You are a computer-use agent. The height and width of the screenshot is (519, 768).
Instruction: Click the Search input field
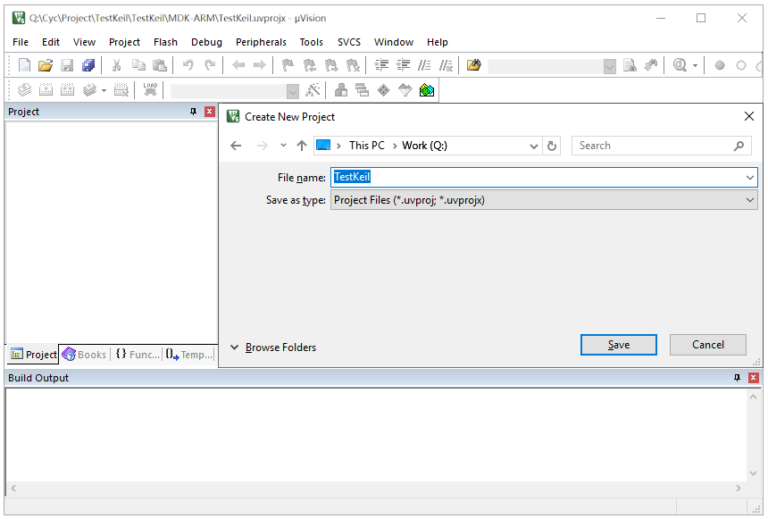tap(653, 146)
